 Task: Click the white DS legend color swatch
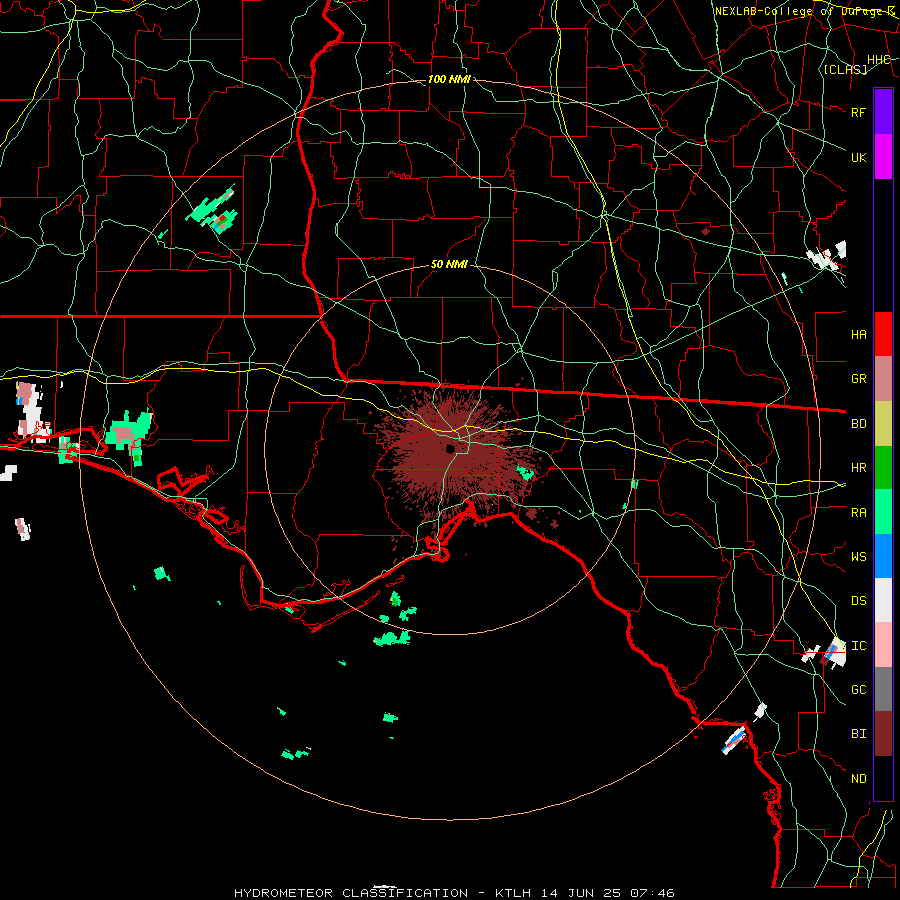[x=883, y=600]
